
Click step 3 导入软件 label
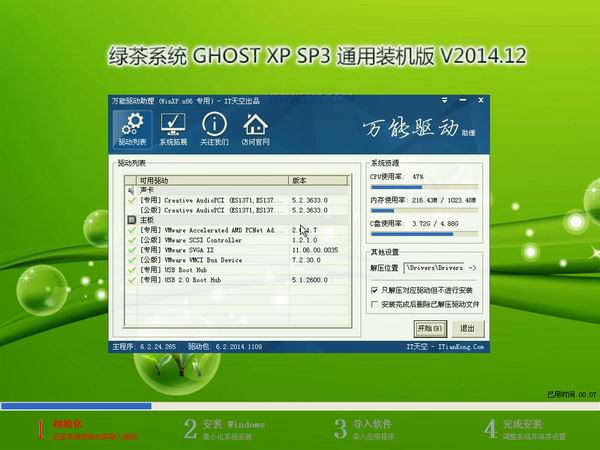372,424
